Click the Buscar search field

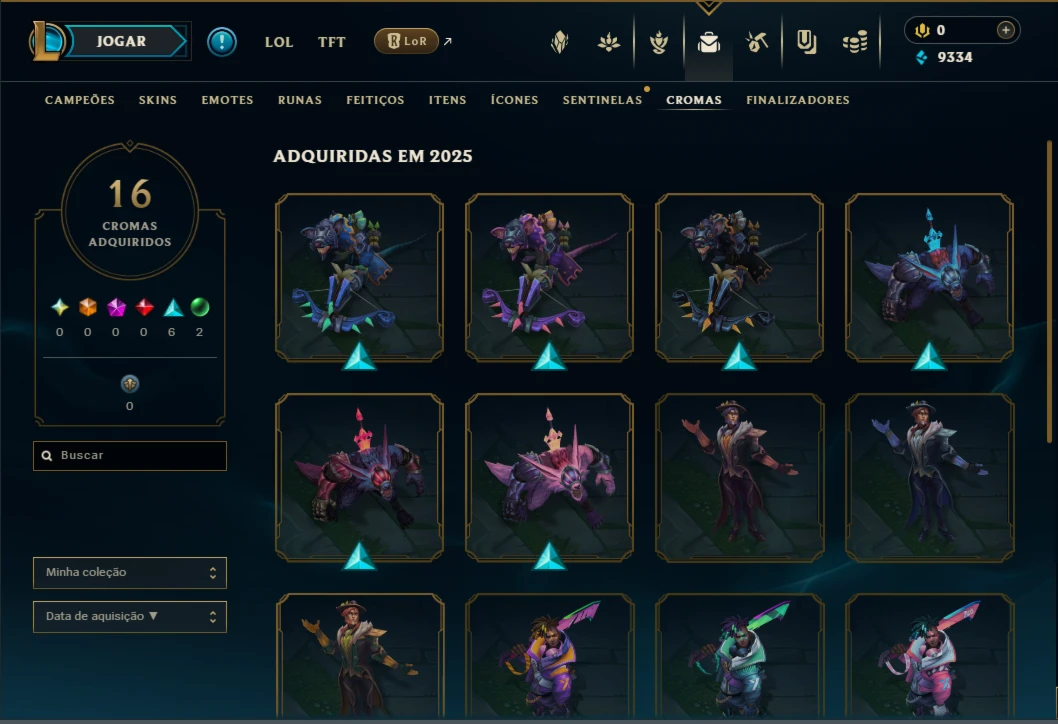[130, 455]
